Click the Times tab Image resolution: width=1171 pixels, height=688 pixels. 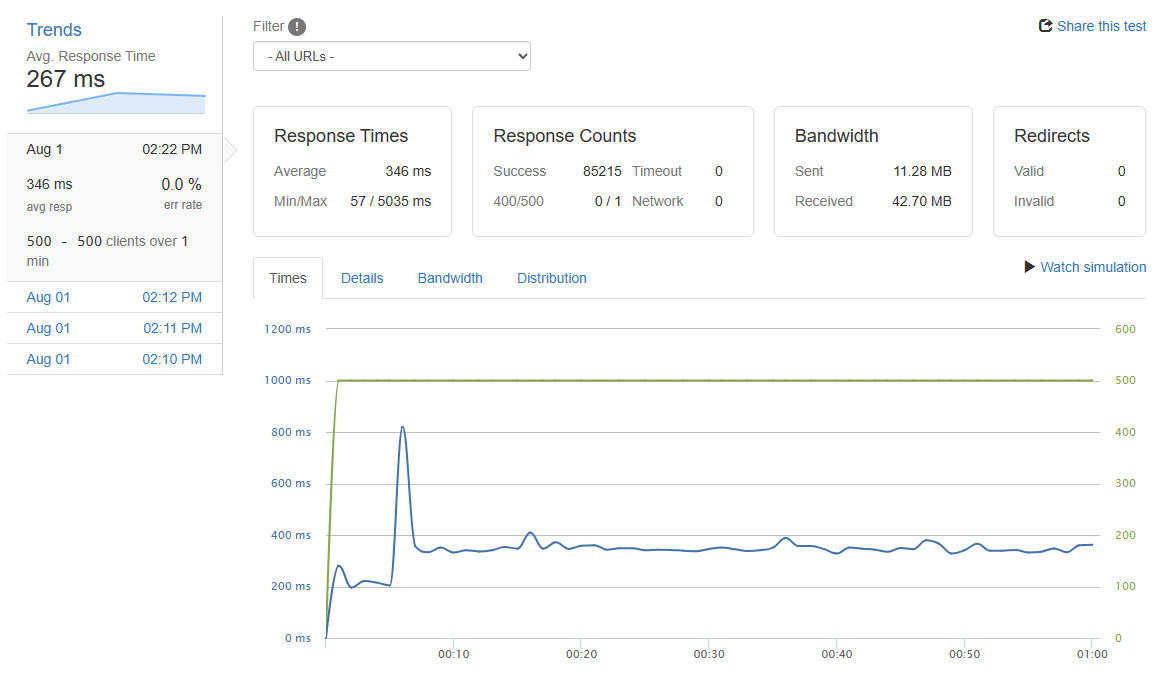click(x=287, y=278)
